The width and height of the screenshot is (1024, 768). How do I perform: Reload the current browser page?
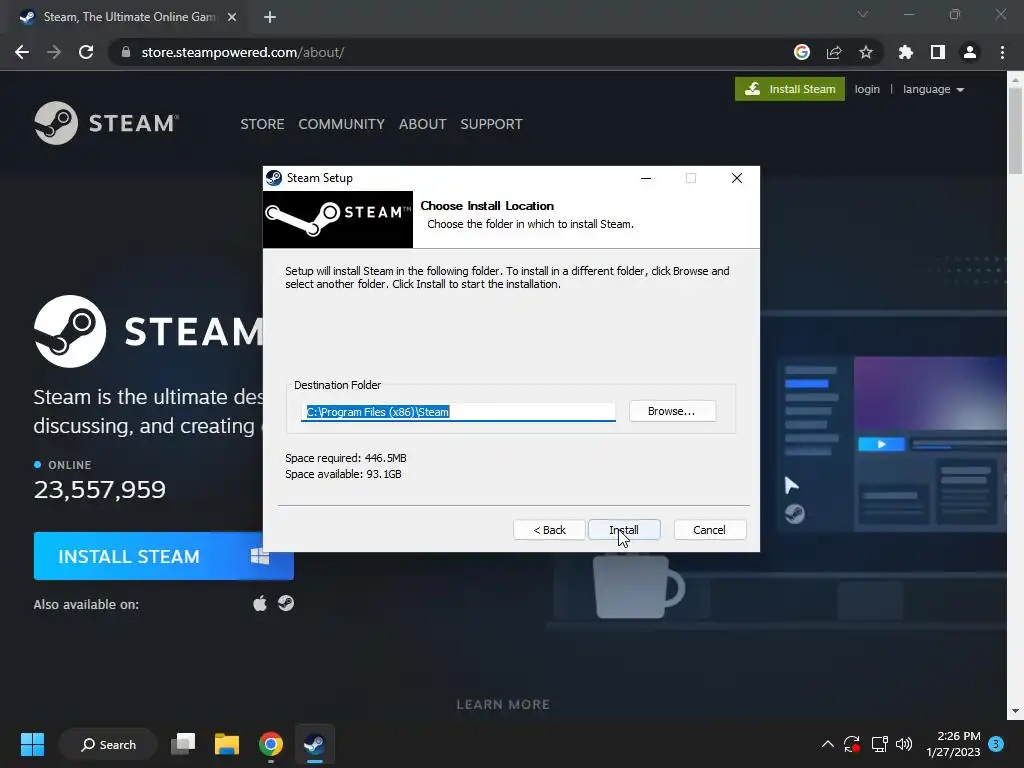(x=86, y=52)
